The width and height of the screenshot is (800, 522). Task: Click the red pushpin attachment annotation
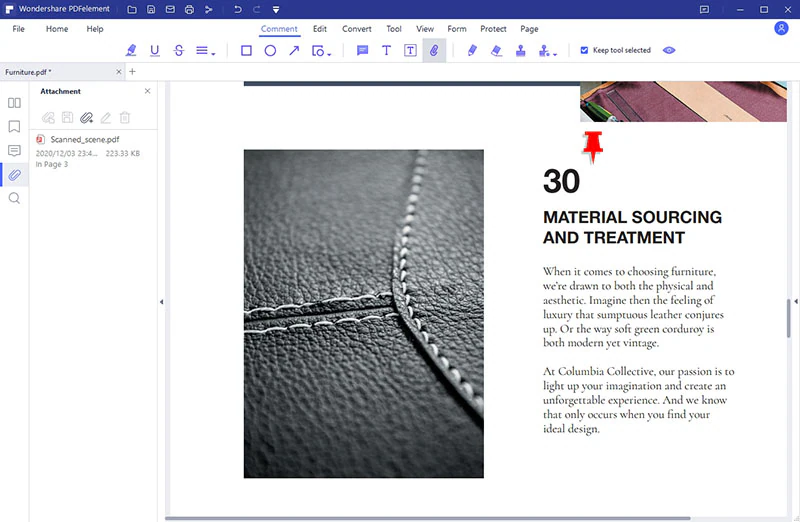593,146
